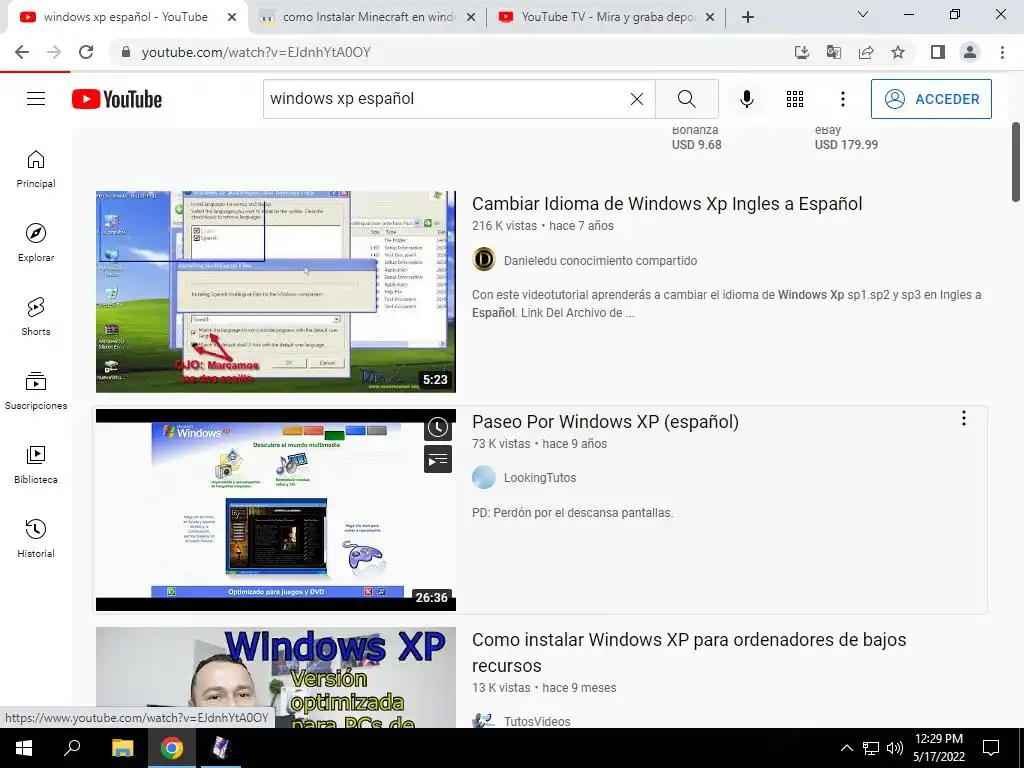Image resolution: width=1024 pixels, height=768 pixels.
Task: Close the YouTube TV tab
Action: click(x=710, y=18)
